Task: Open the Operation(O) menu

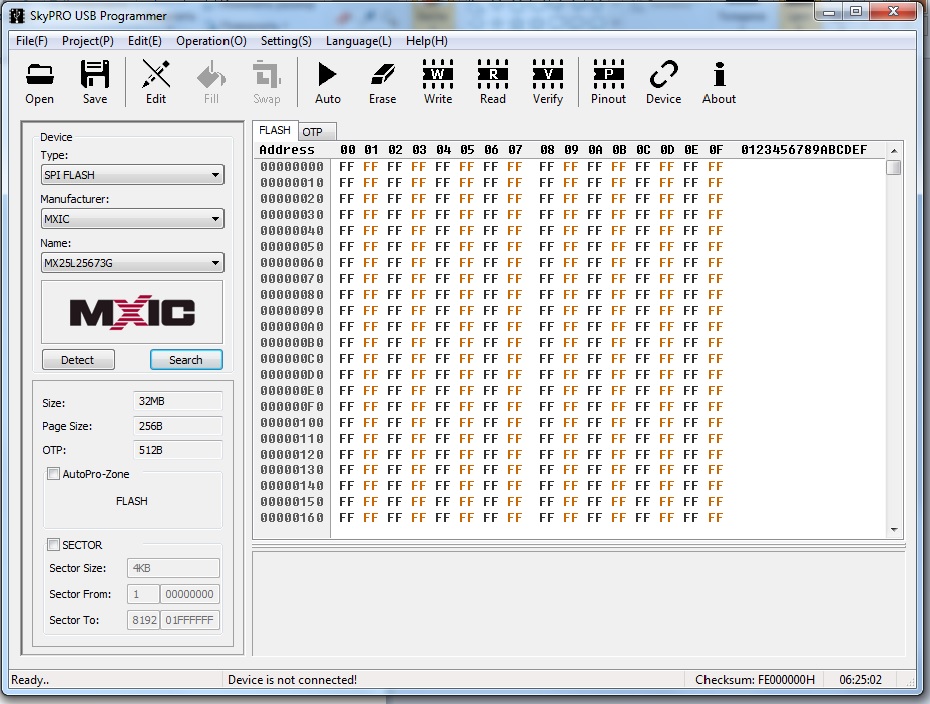Action: [211, 41]
